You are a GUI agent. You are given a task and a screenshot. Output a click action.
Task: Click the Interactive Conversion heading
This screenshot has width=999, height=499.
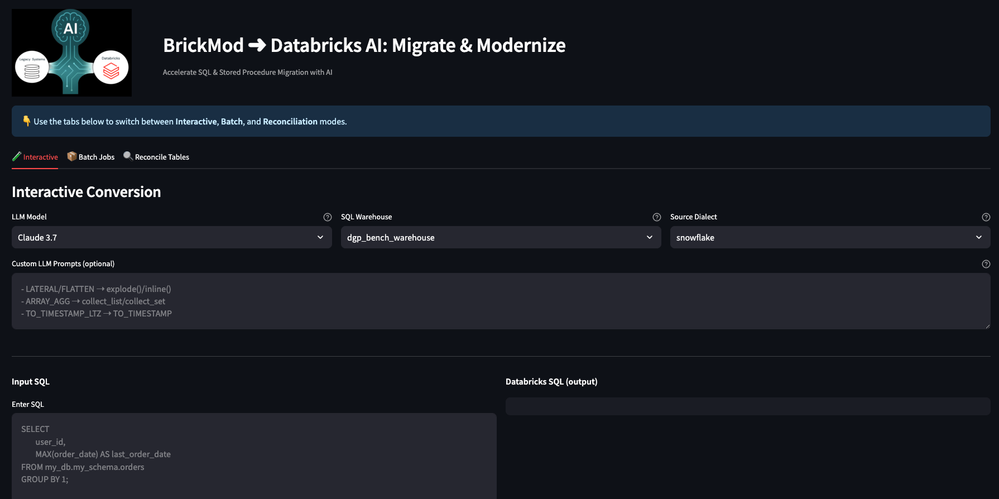(x=86, y=192)
